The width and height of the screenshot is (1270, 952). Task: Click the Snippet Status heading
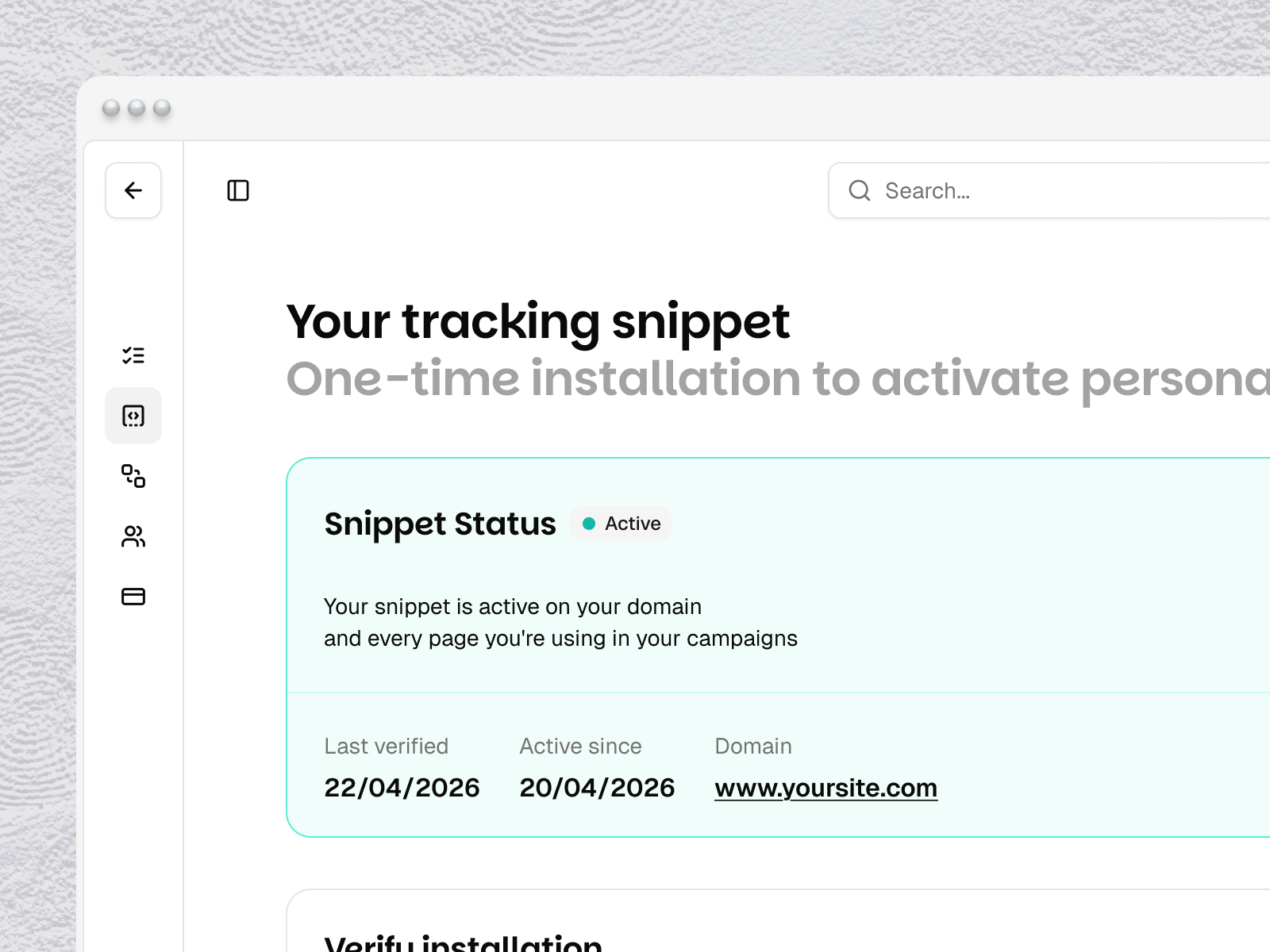[x=440, y=524]
